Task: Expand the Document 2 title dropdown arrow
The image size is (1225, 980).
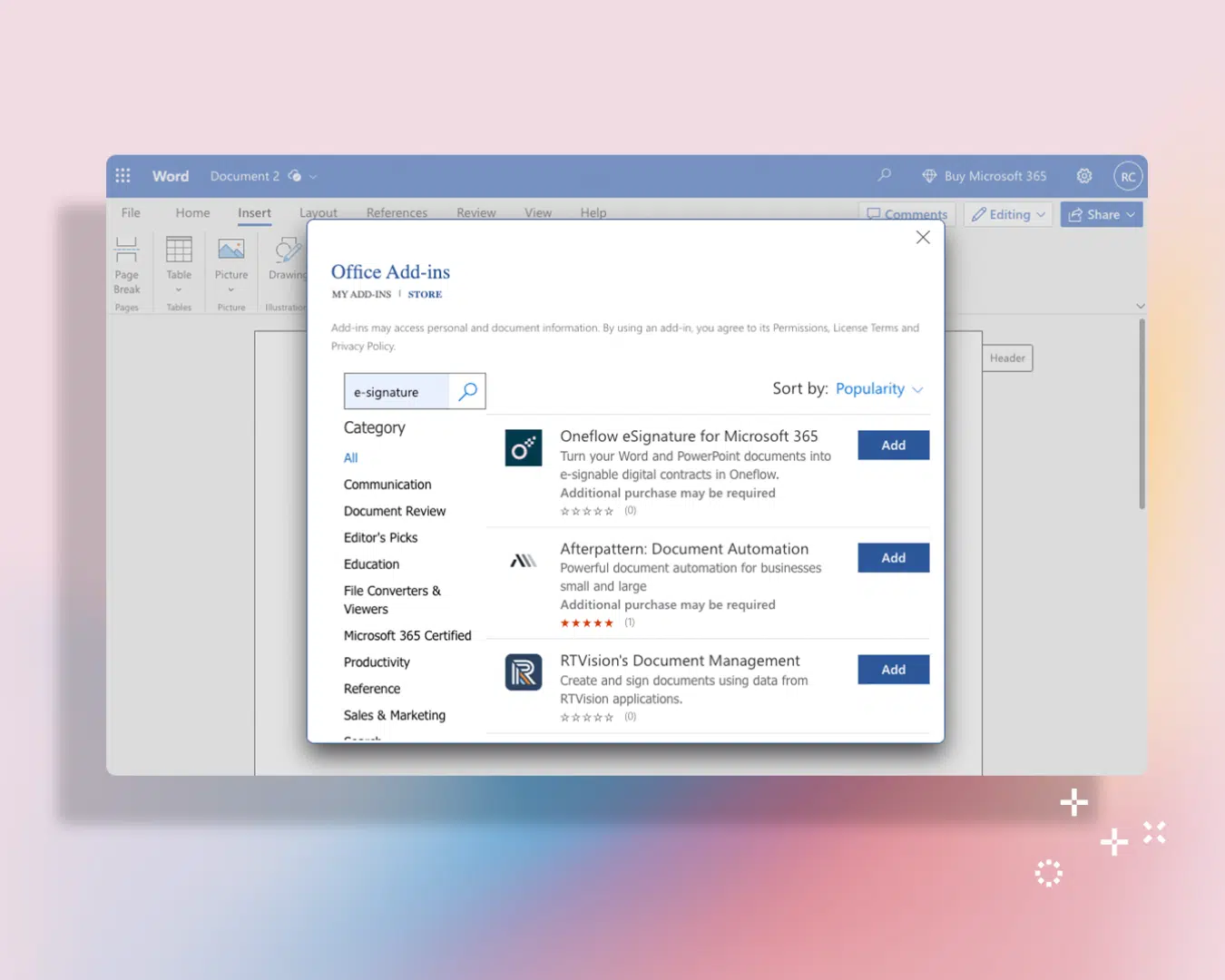Action: point(313,177)
